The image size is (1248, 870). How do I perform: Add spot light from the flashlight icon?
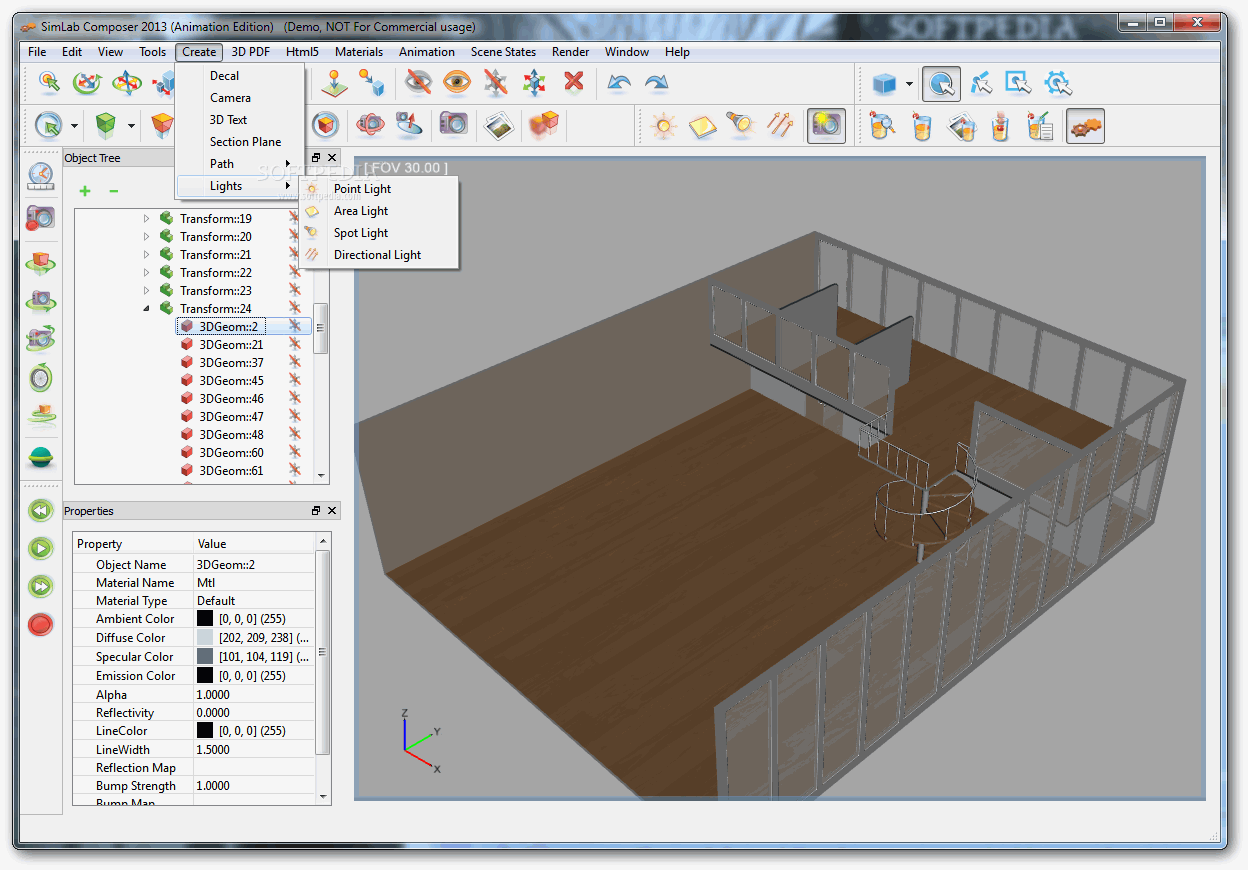click(x=740, y=126)
